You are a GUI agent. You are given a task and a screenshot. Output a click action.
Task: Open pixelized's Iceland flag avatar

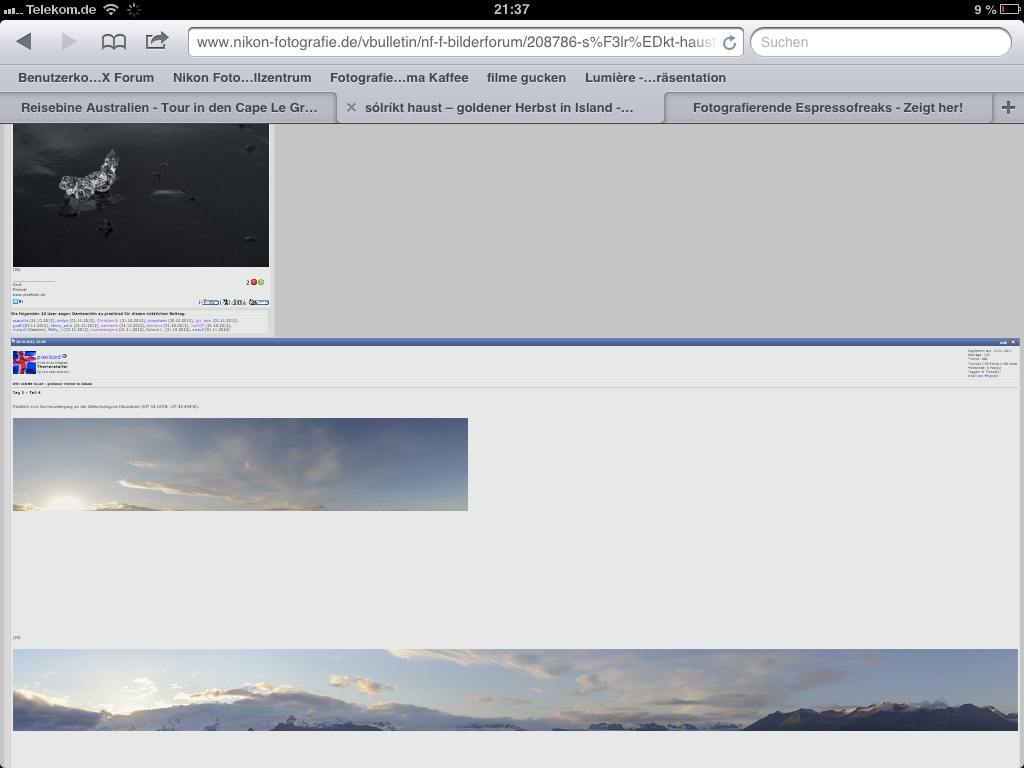pyautogui.click(x=24, y=362)
